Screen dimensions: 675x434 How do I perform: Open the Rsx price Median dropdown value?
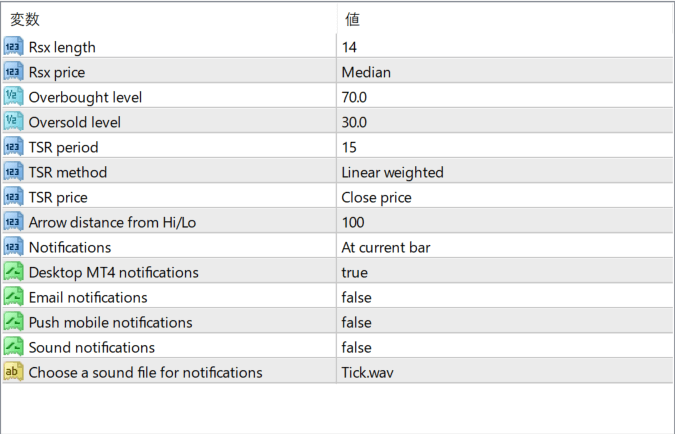coord(504,72)
